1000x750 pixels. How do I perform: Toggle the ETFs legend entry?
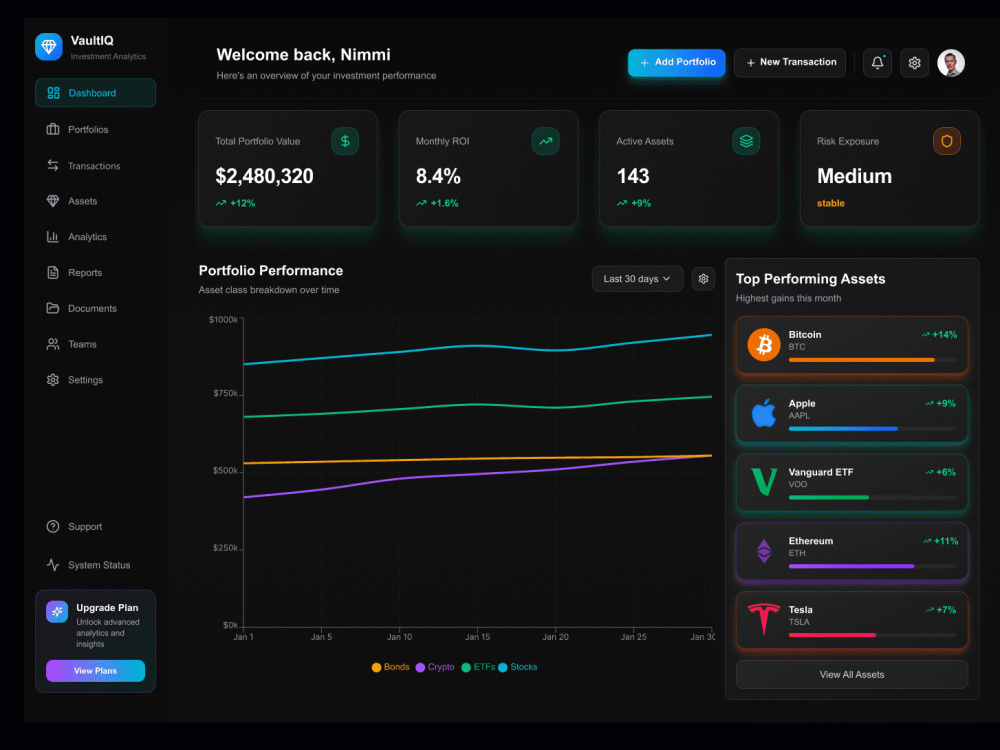click(x=478, y=667)
